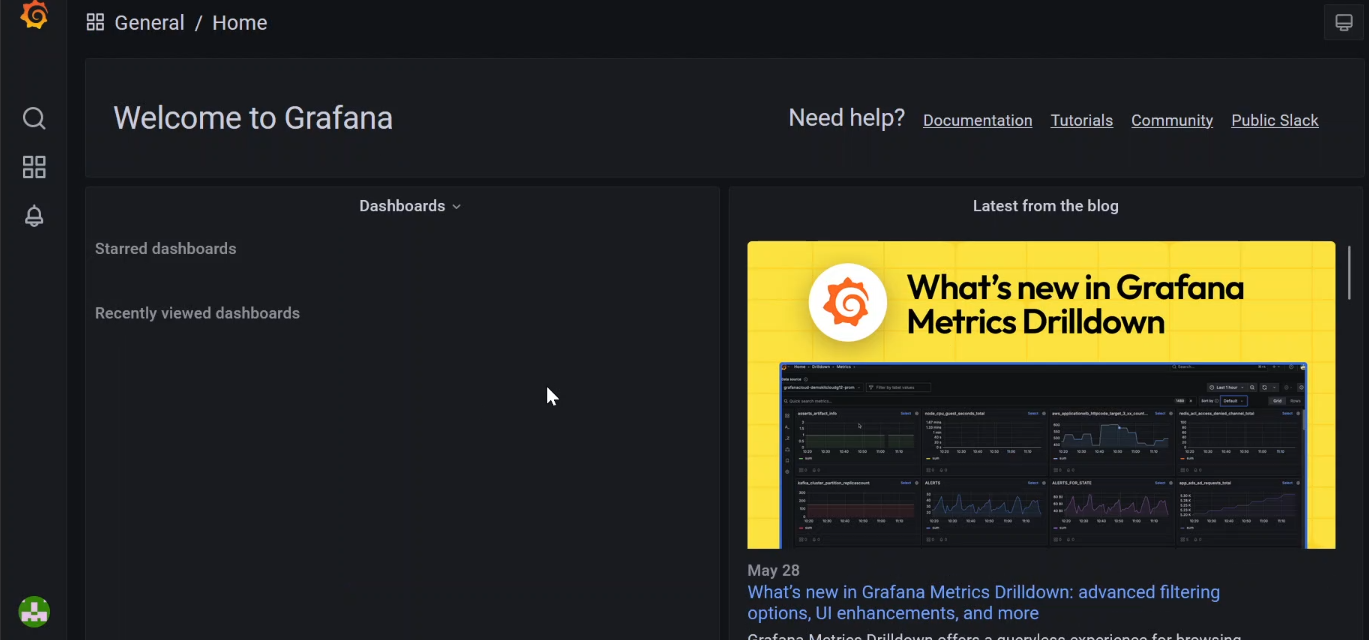Image resolution: width=1369 pixels, height=640 pixels.
Task: Toggle the kiosk view monitor icon
Action: point(1344,22)
